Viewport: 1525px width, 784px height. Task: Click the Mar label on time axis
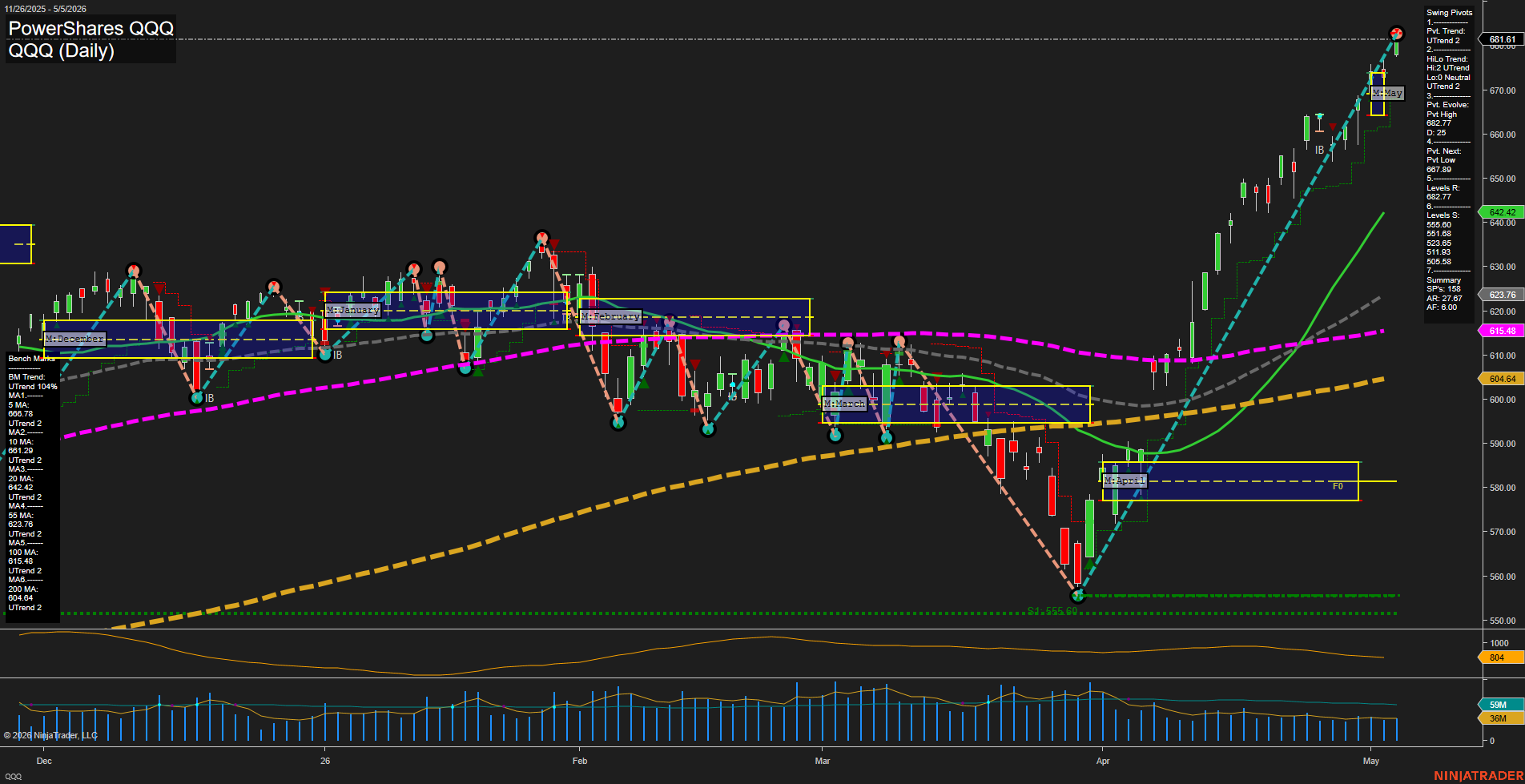click(823, 761)
